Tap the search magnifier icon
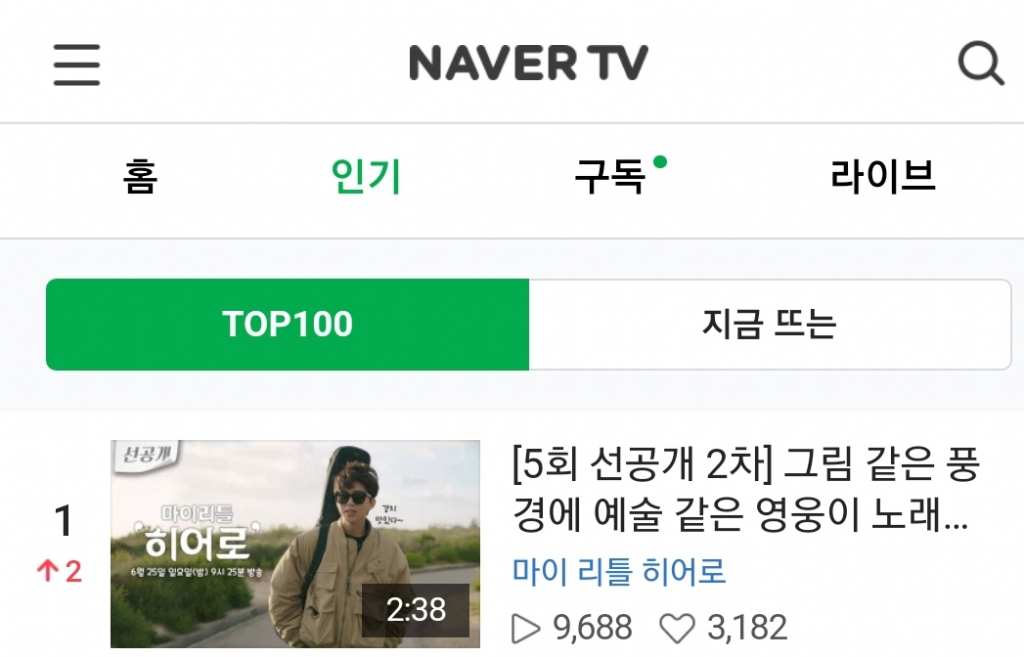Viewport: 1024px width, 657px height. click(x=980, y=63)
